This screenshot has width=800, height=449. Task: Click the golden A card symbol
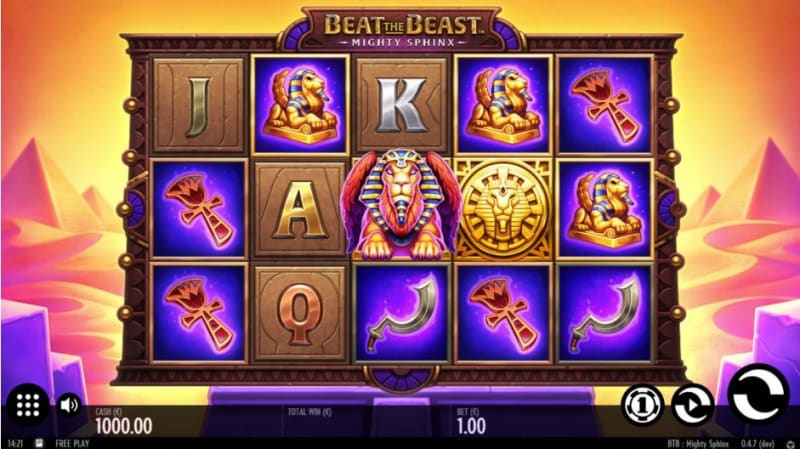click(x=300, y=209)
